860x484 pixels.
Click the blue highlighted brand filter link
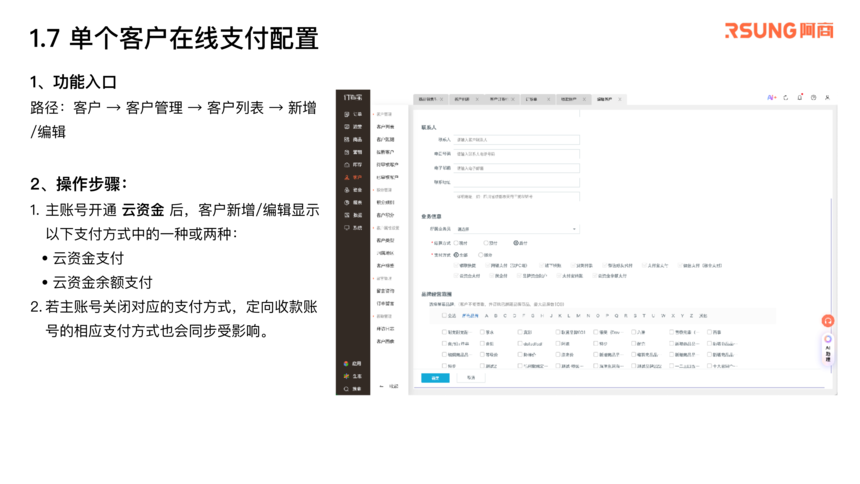point(470,316)
